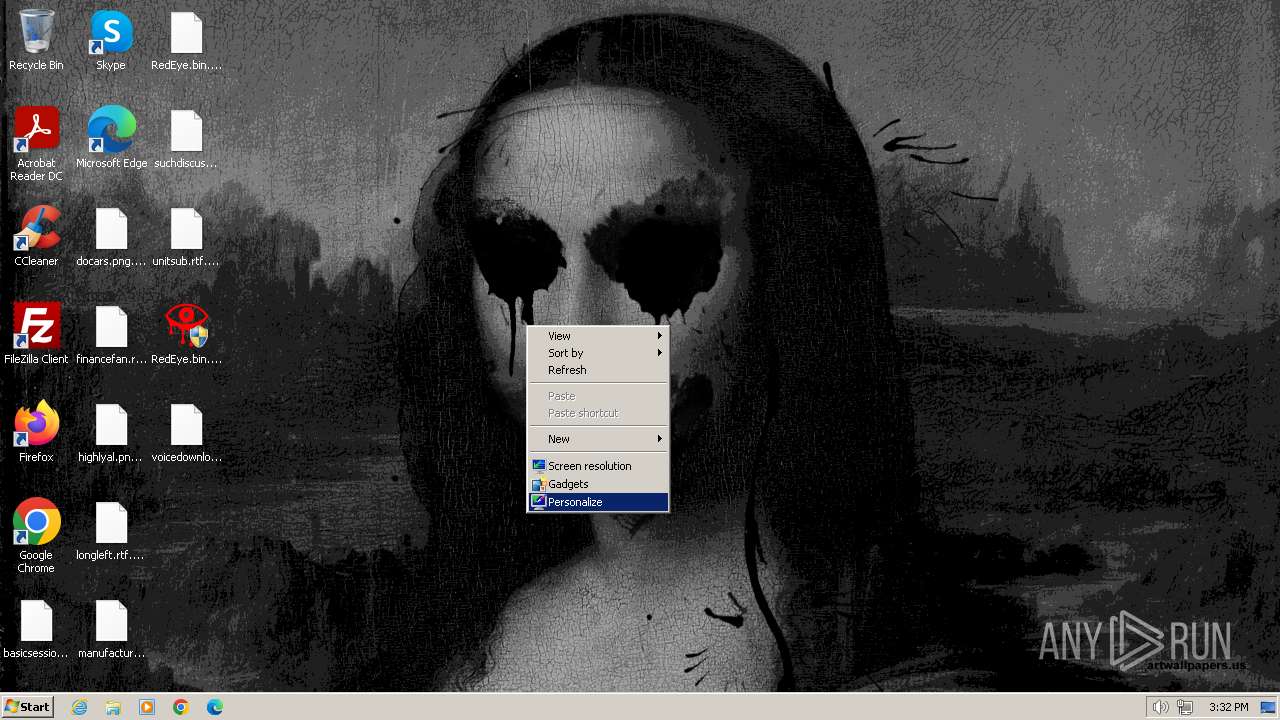Select the financefan file icon
Screen dimensions: 1280x720
click(x=111, y=334)
